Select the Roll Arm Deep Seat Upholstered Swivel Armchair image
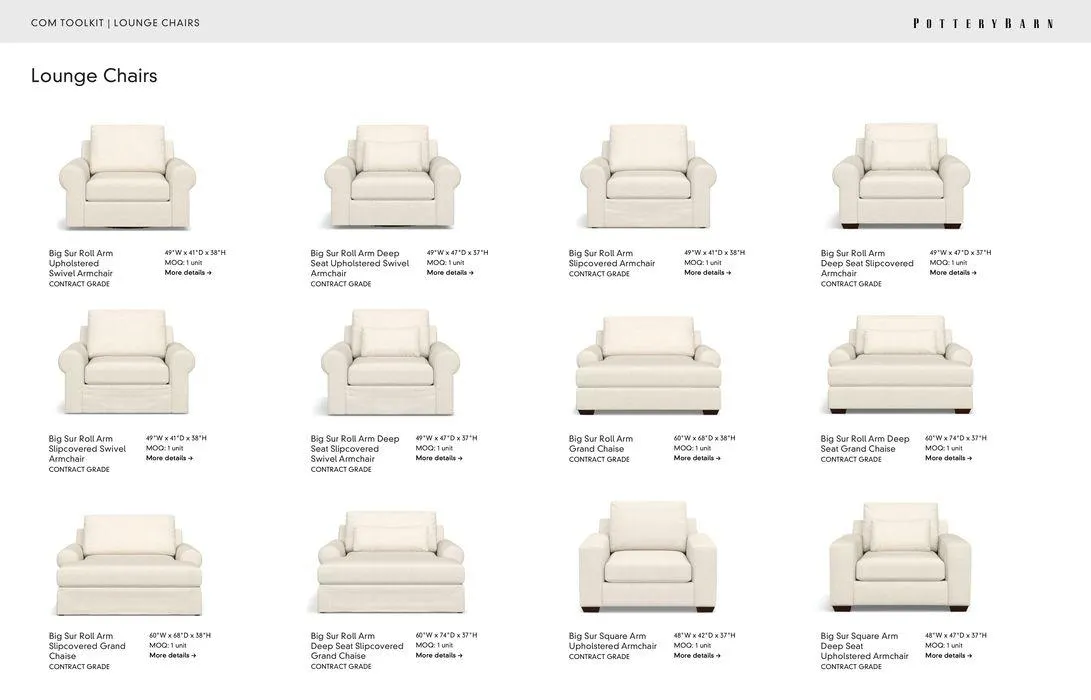This screenshot has height=700, width=1091. (392, 177)
